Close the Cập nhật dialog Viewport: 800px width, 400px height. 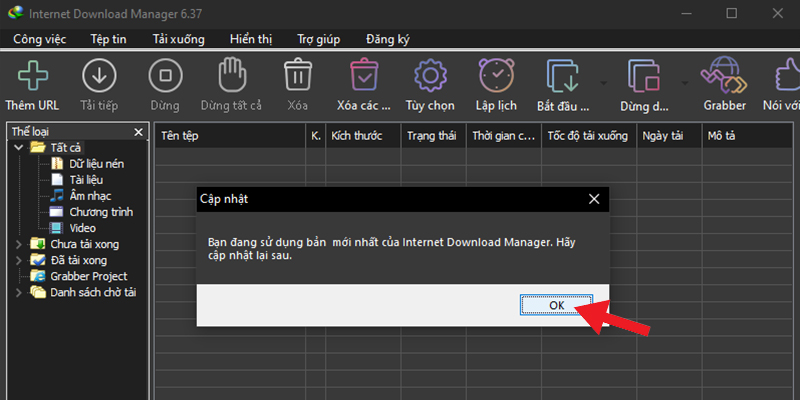(x=594, y=199)
